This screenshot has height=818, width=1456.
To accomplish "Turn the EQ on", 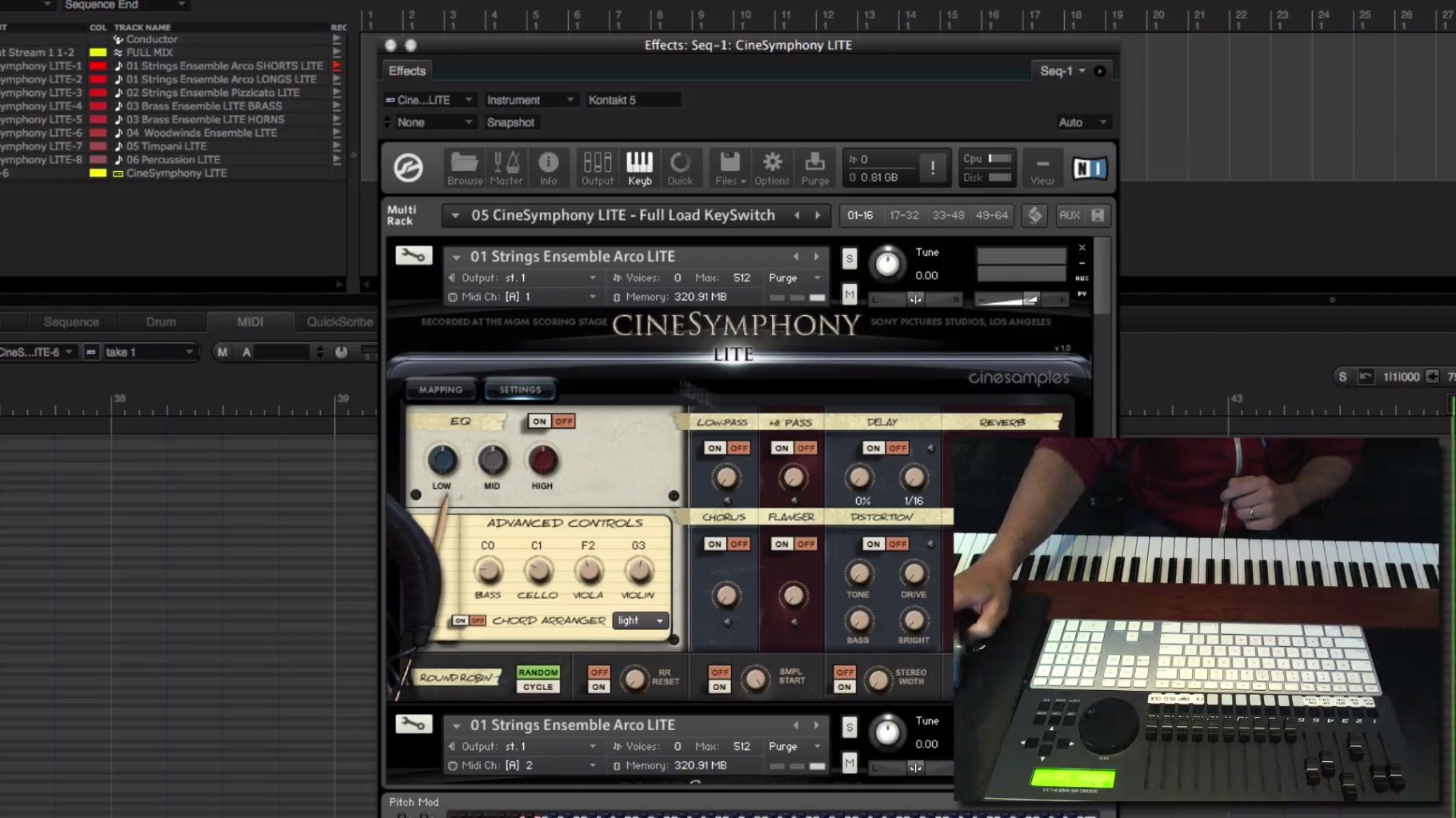I will coord(539,421).
